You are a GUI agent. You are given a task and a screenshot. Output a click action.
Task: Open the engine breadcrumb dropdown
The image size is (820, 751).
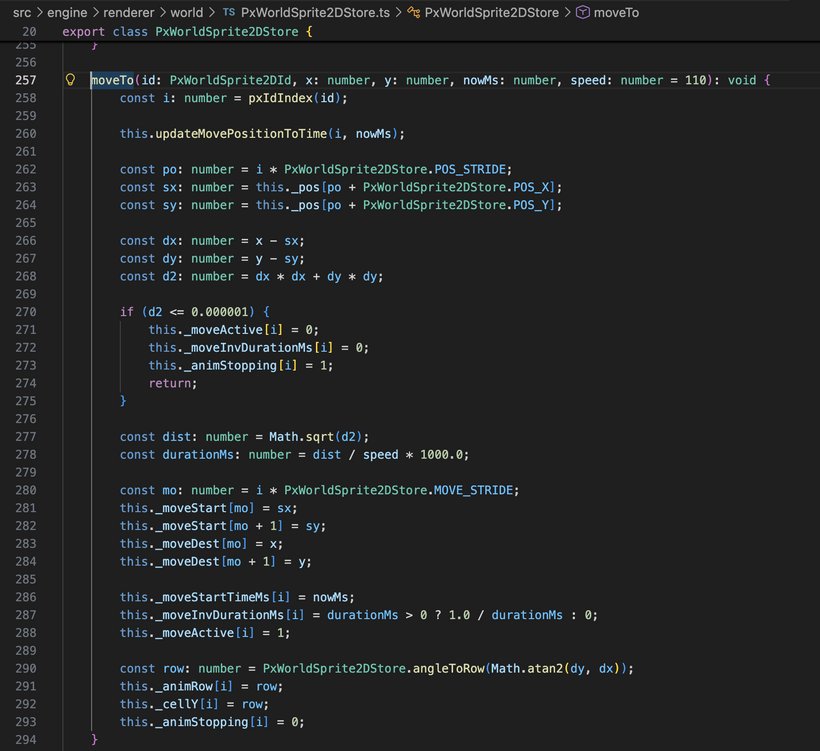67,13
